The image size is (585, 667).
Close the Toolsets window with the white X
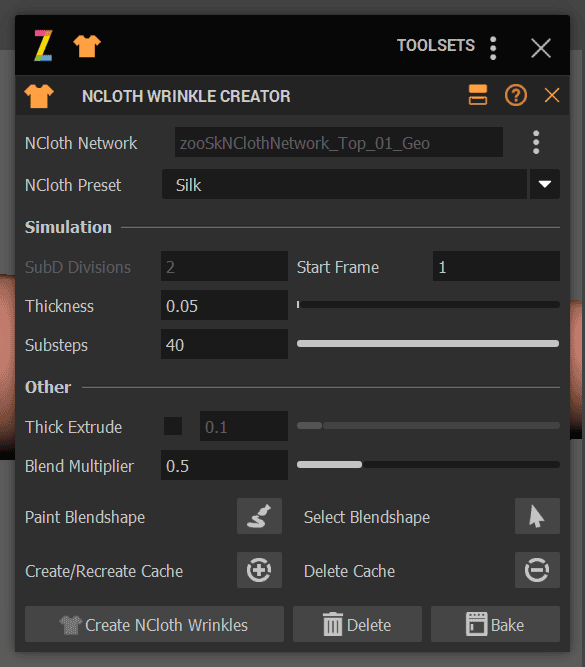pos(541,48)
